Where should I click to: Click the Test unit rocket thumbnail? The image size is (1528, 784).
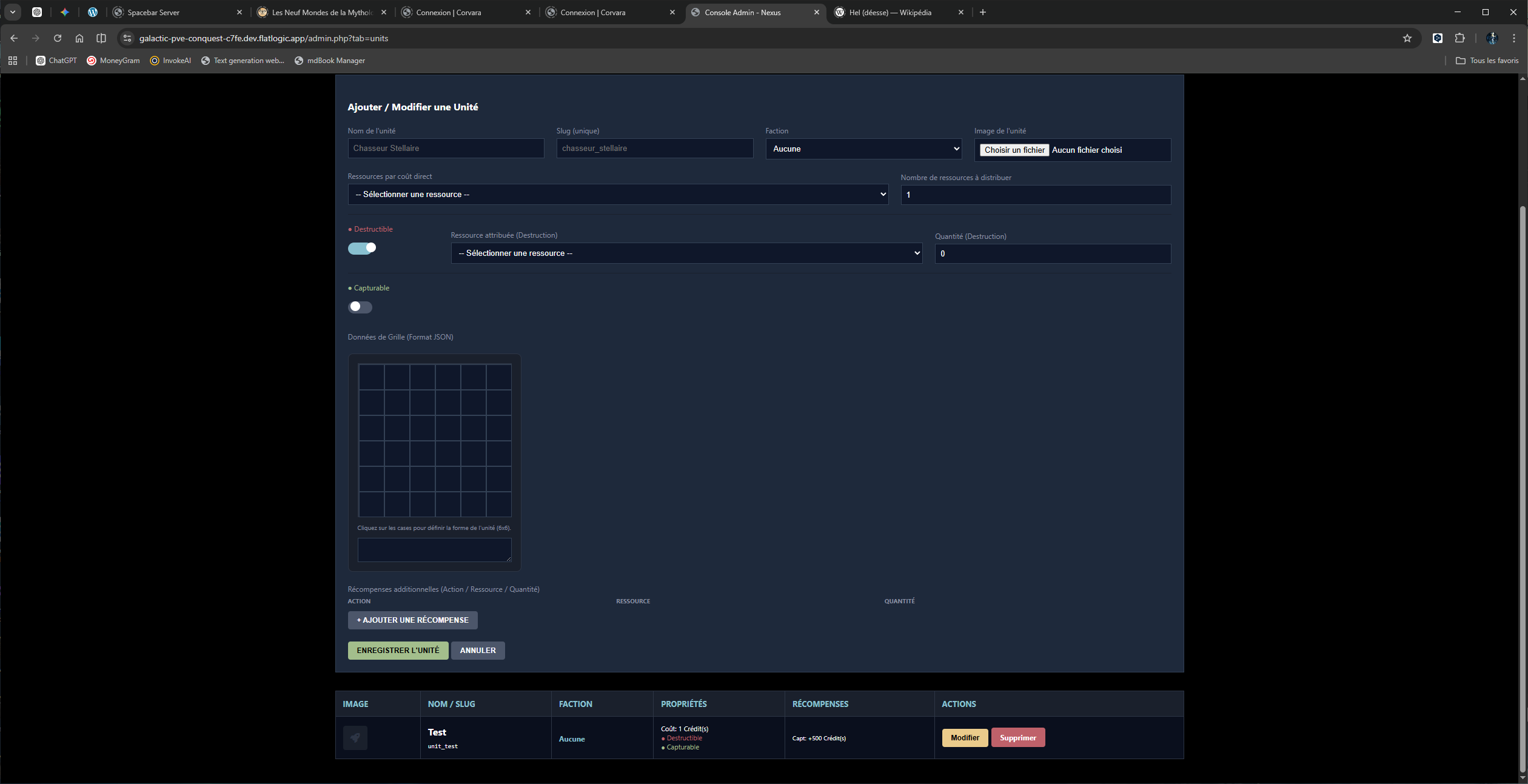[x=355, y=737]
